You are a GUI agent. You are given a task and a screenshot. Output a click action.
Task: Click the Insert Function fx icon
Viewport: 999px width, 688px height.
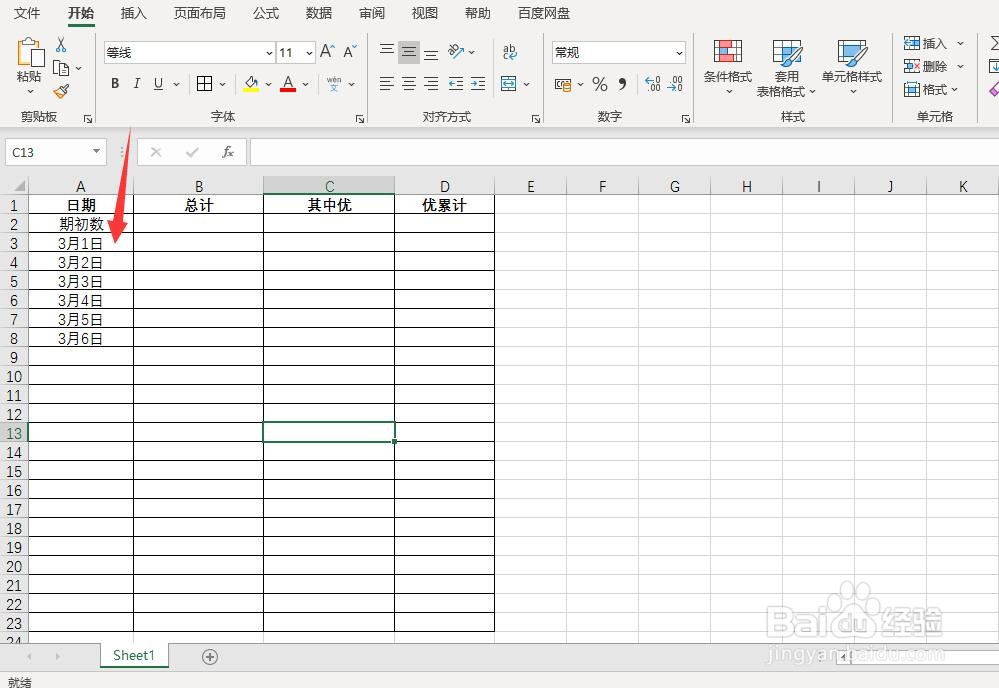pyautogui.click(x=227, y=152)
